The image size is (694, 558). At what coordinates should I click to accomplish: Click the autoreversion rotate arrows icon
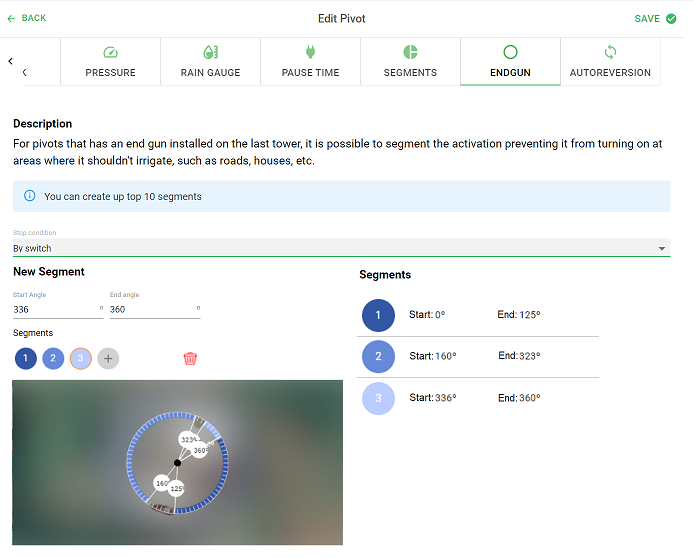tap(610, 52)
